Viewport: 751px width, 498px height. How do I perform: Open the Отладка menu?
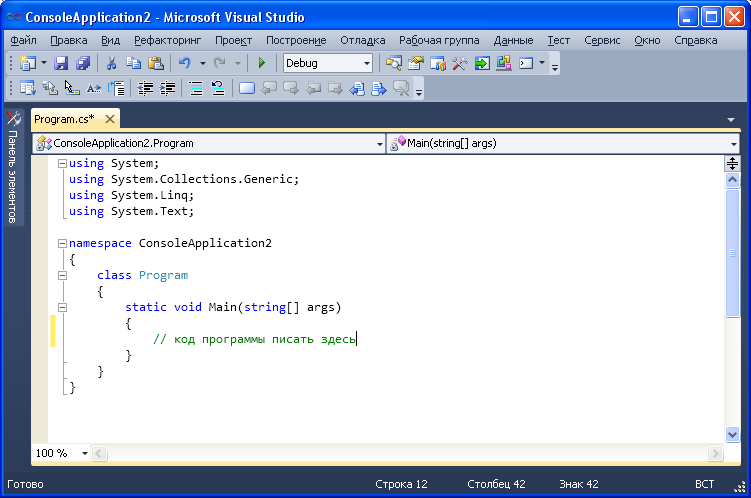pos(363,40)
